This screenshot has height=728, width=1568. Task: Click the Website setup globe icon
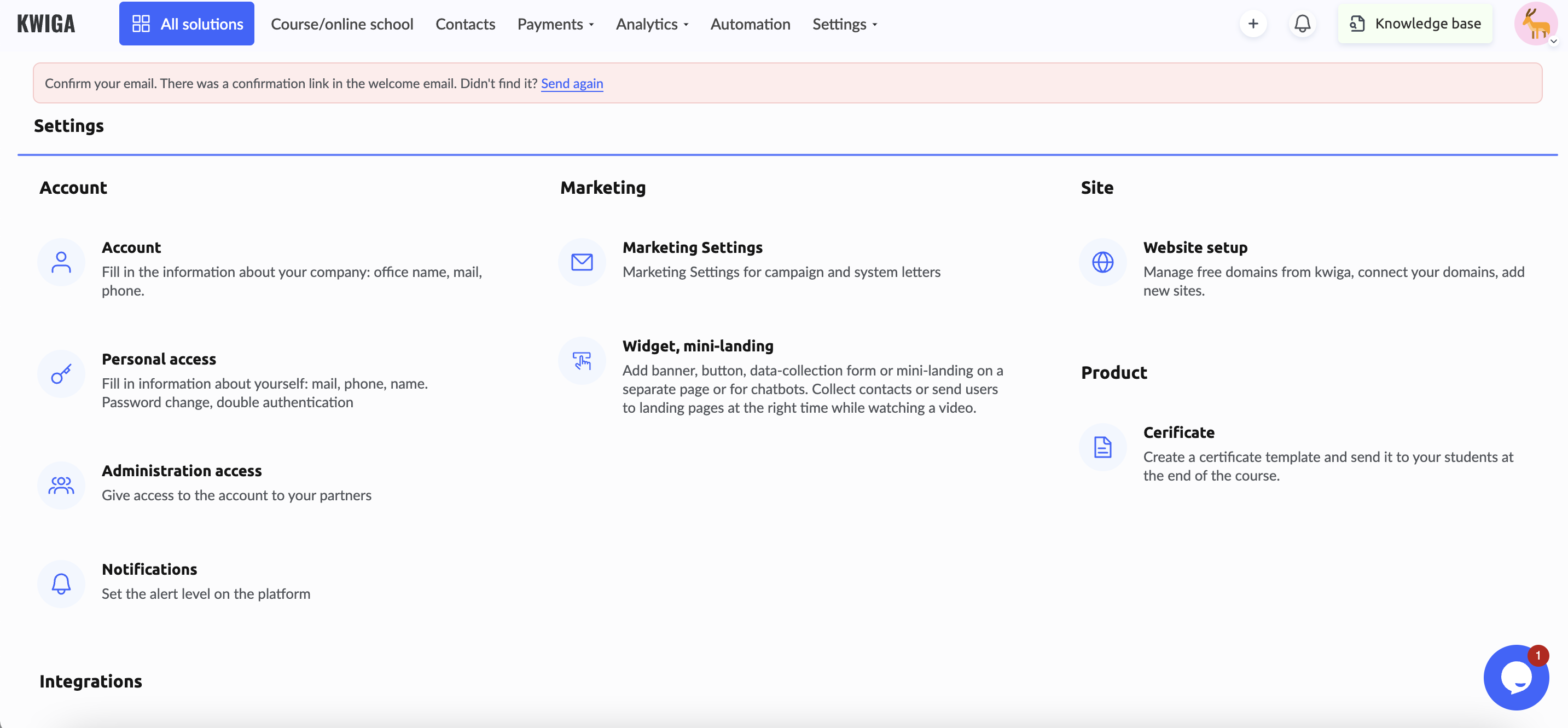tap(1103, 261)
